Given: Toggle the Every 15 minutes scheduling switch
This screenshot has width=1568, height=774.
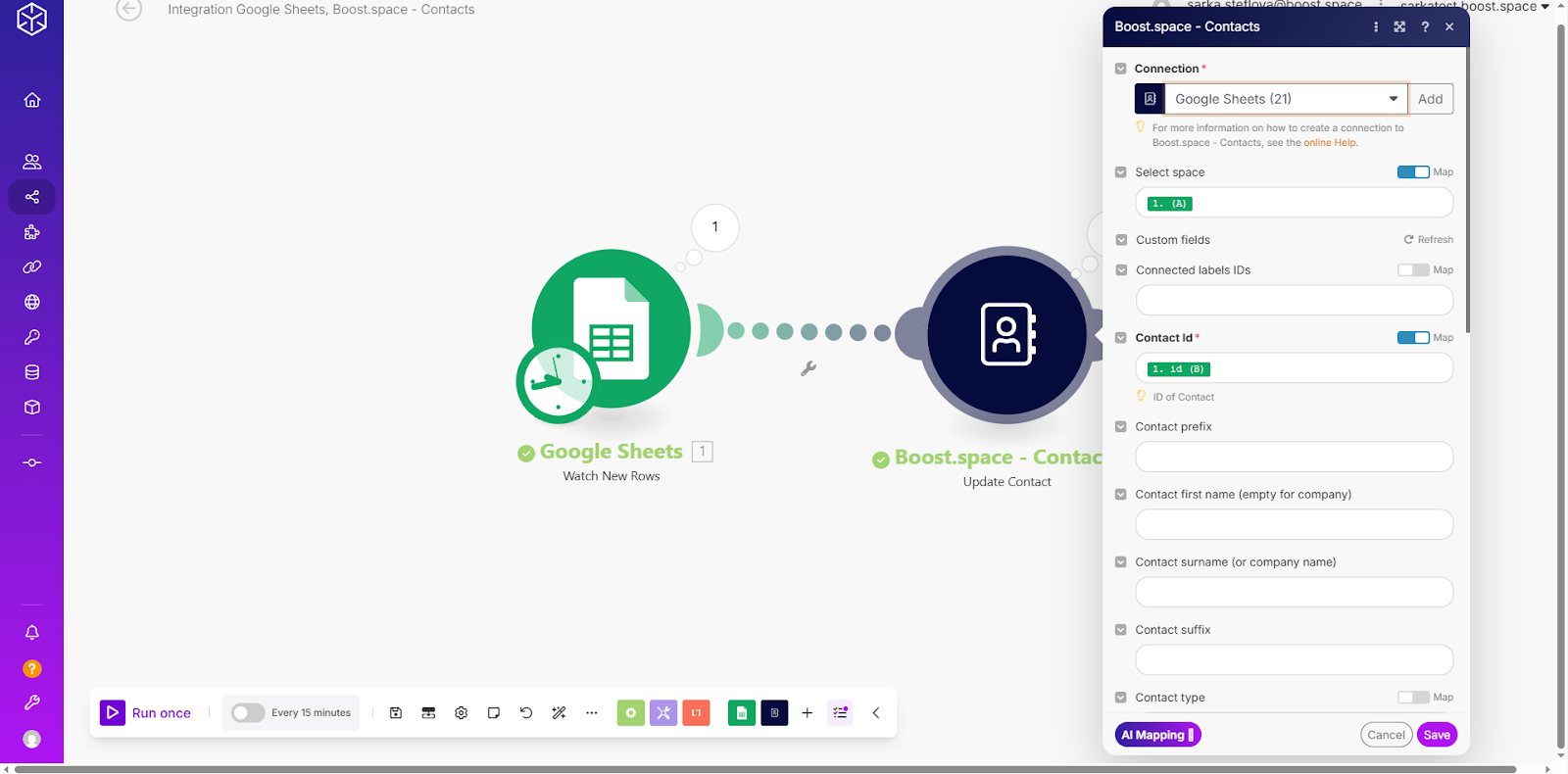Looking at the screenshot, I should pos(248,713).
